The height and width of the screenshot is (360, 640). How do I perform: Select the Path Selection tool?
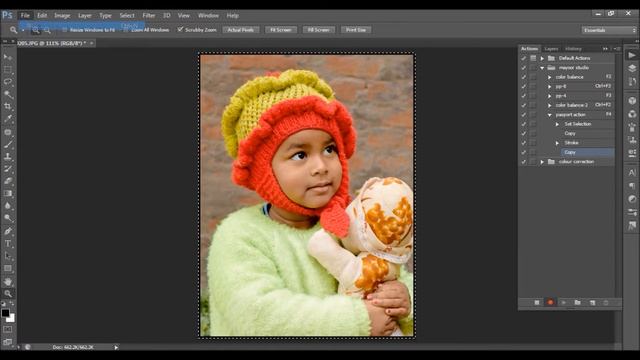(8, 256)
